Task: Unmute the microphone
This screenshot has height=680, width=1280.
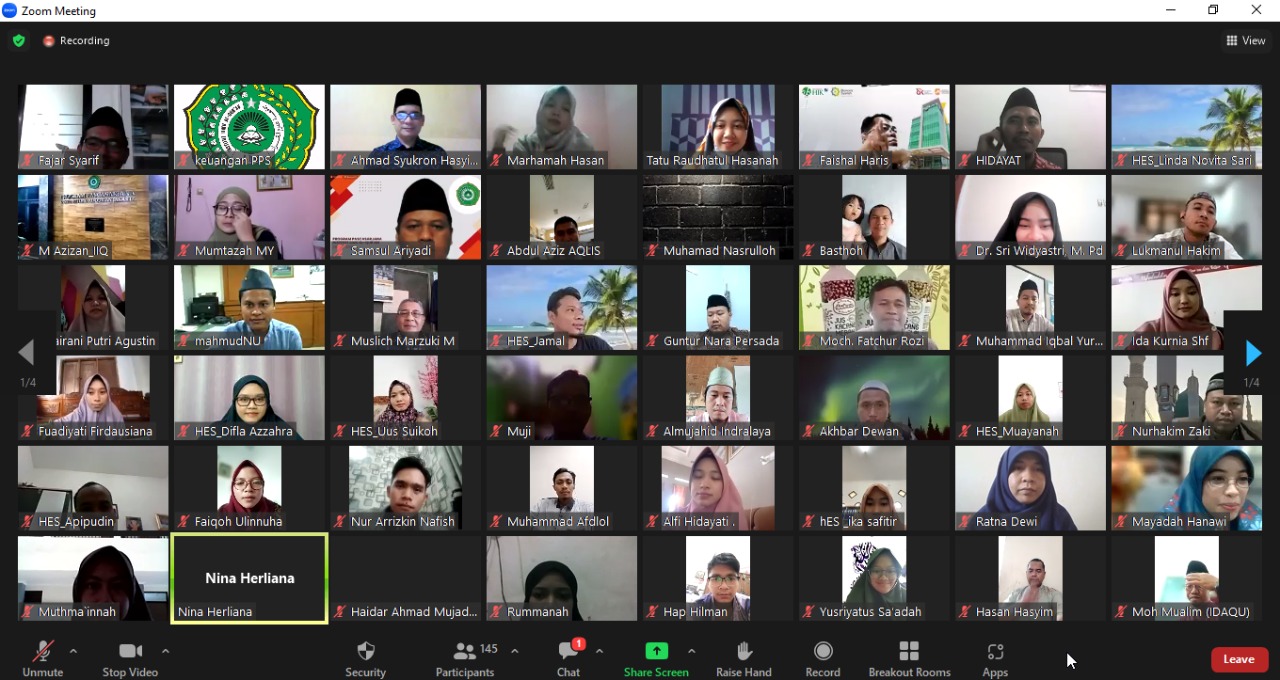Action: (x=43, y=659)
